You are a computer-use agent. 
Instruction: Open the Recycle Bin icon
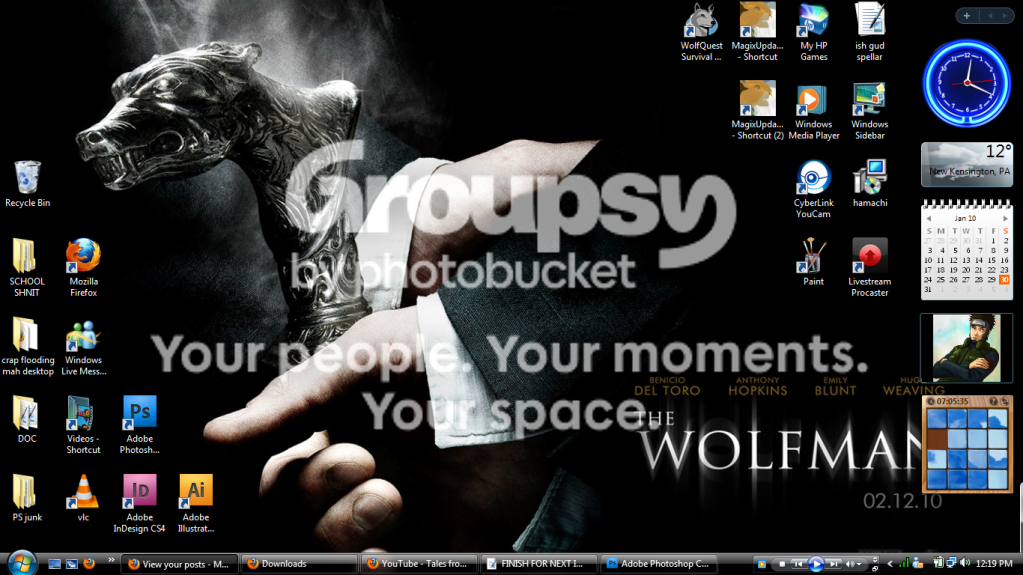pos(27,184)
